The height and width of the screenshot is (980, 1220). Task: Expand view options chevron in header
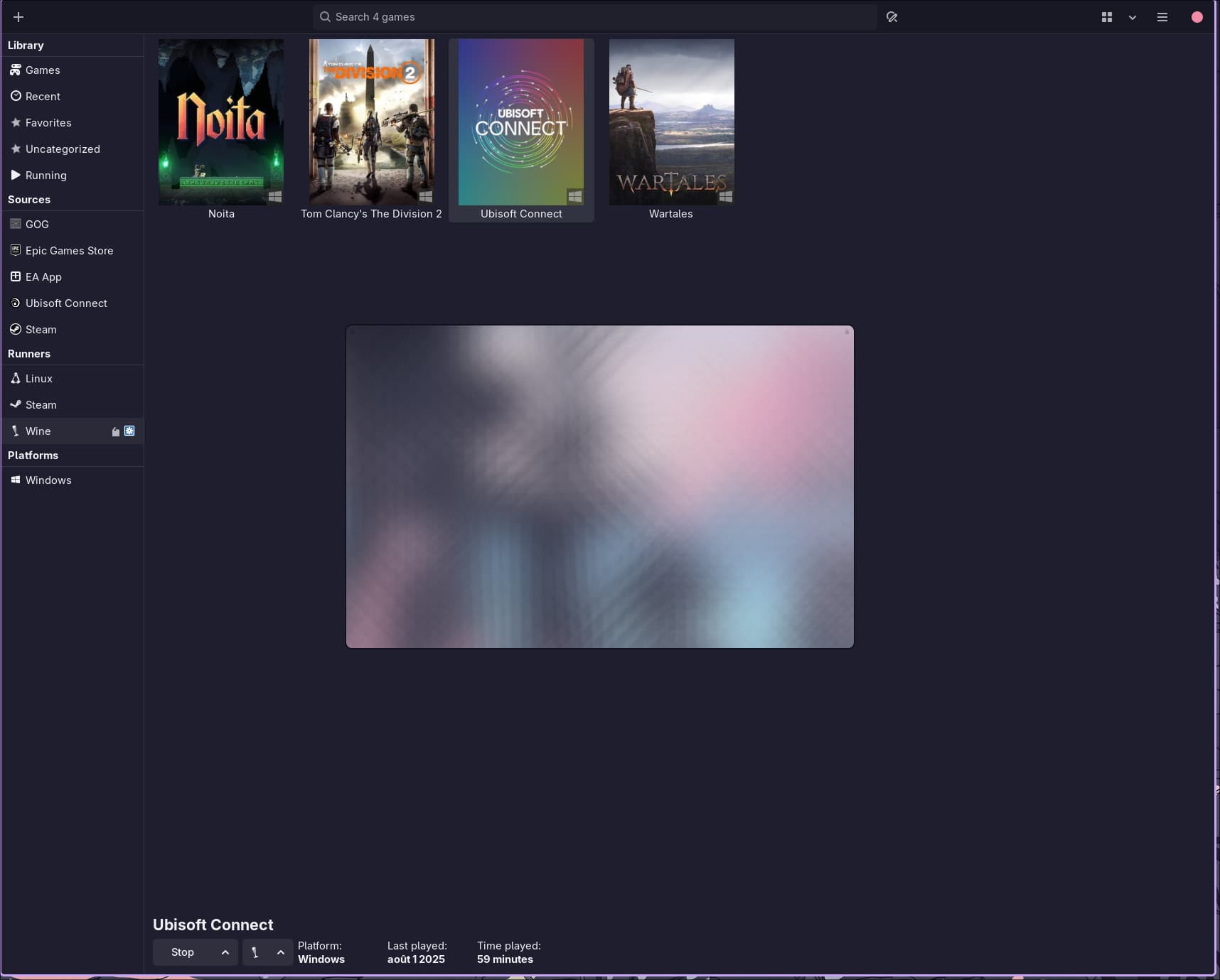(x=1133, y=17)
